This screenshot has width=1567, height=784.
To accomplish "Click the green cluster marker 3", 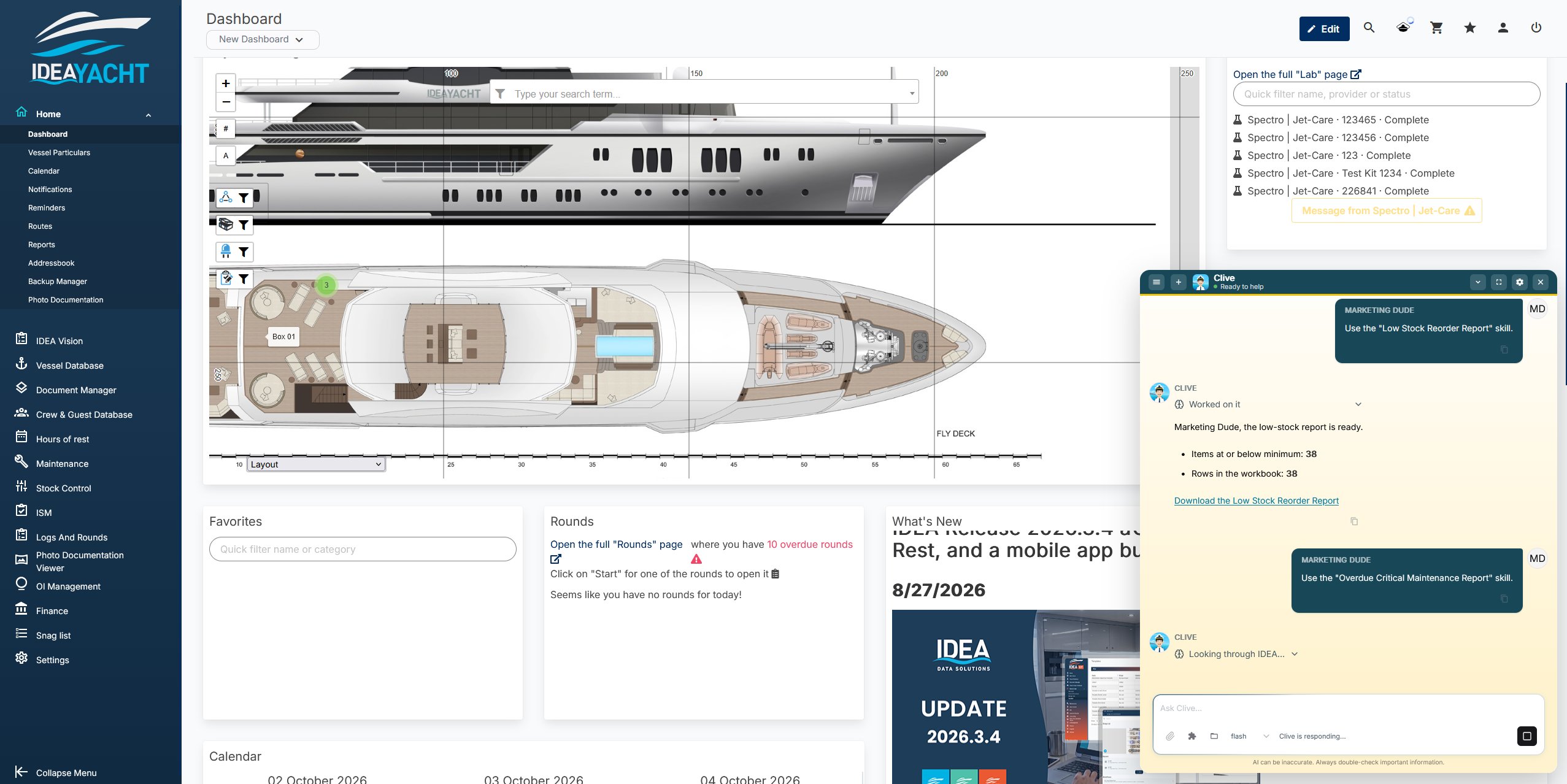I will coord(326,285).
